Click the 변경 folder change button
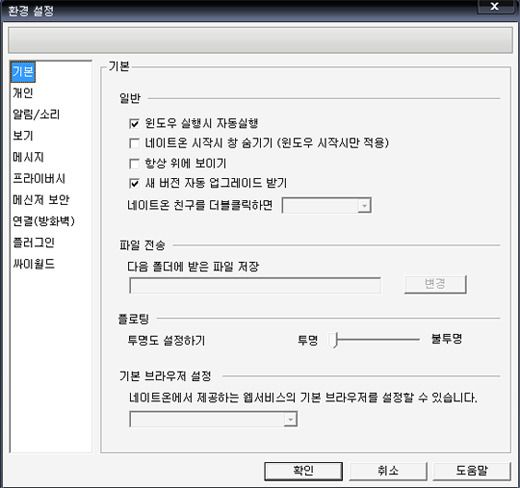This screenshot has height=488, width=520. 435,284
